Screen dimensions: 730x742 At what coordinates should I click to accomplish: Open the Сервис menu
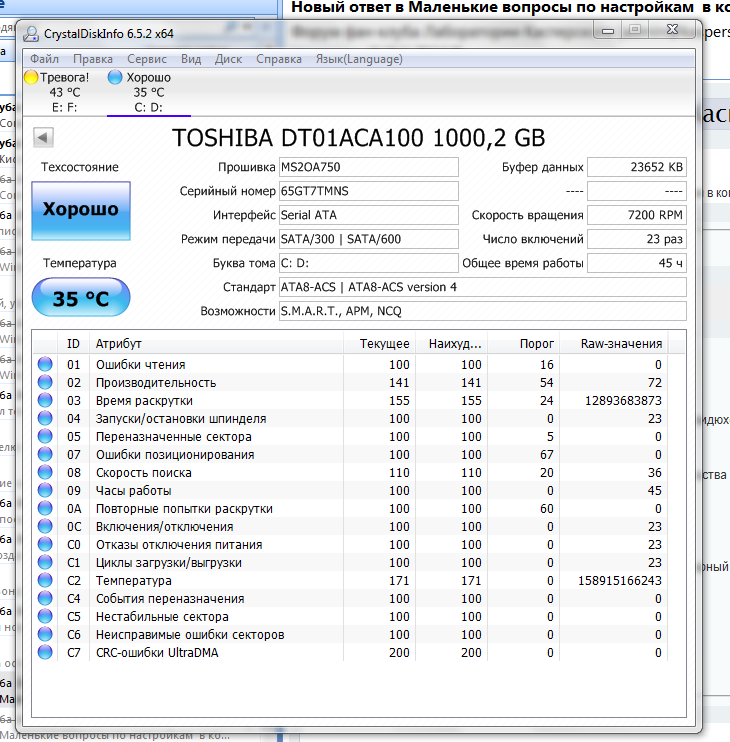(147, 59)
